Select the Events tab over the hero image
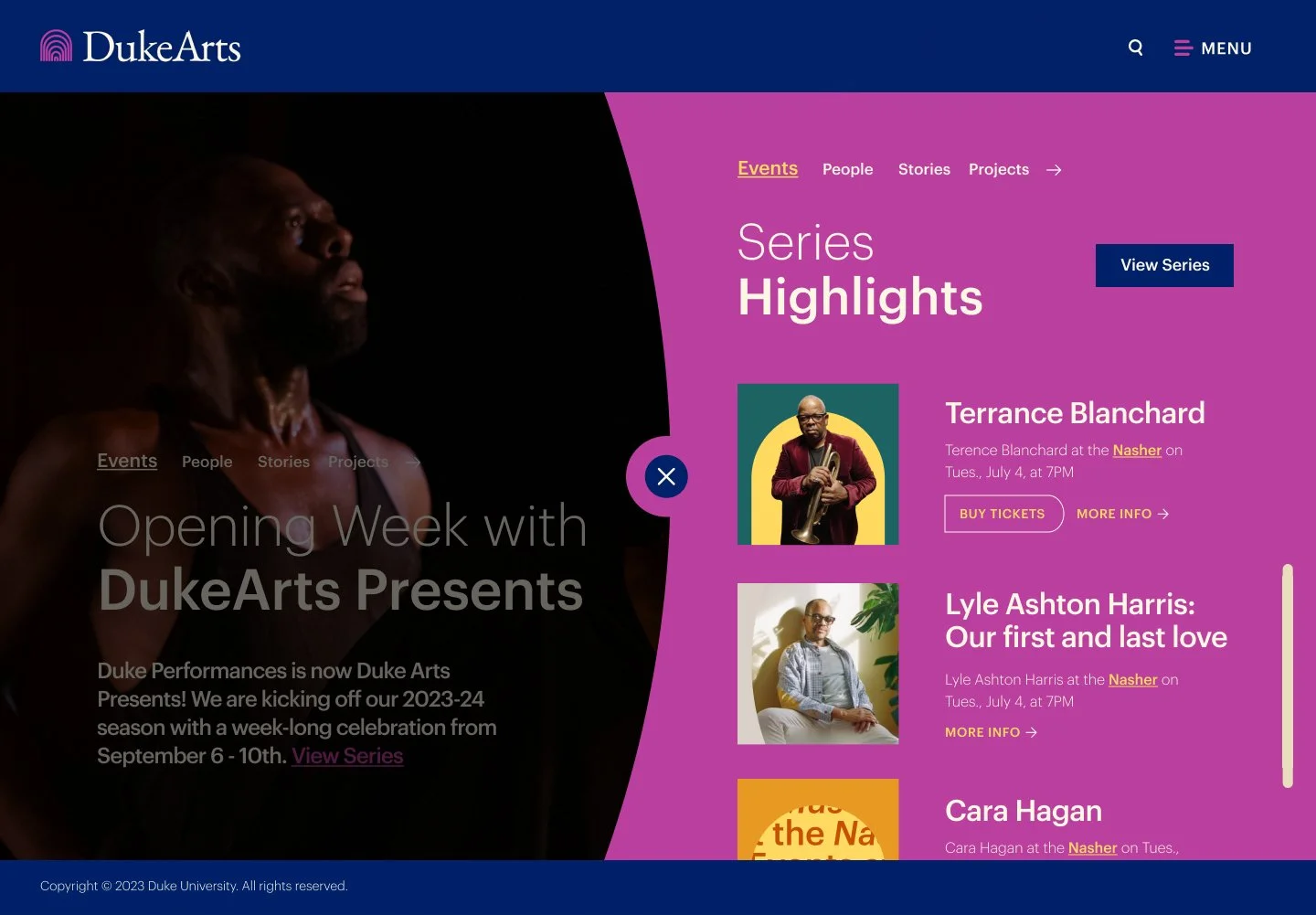1316x915 pixels. (x=127, y=461)
